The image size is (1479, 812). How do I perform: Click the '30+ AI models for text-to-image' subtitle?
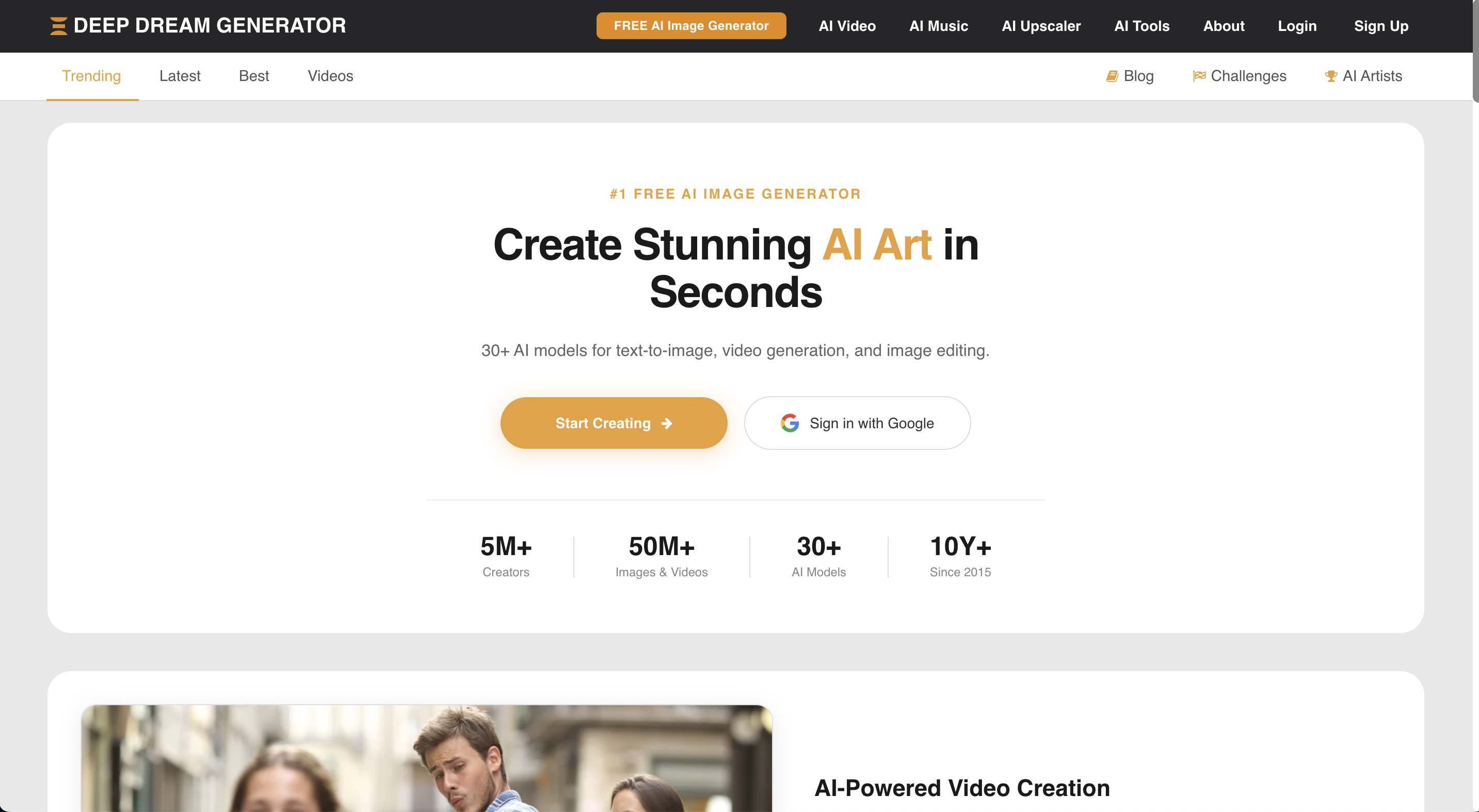point(735,351)
